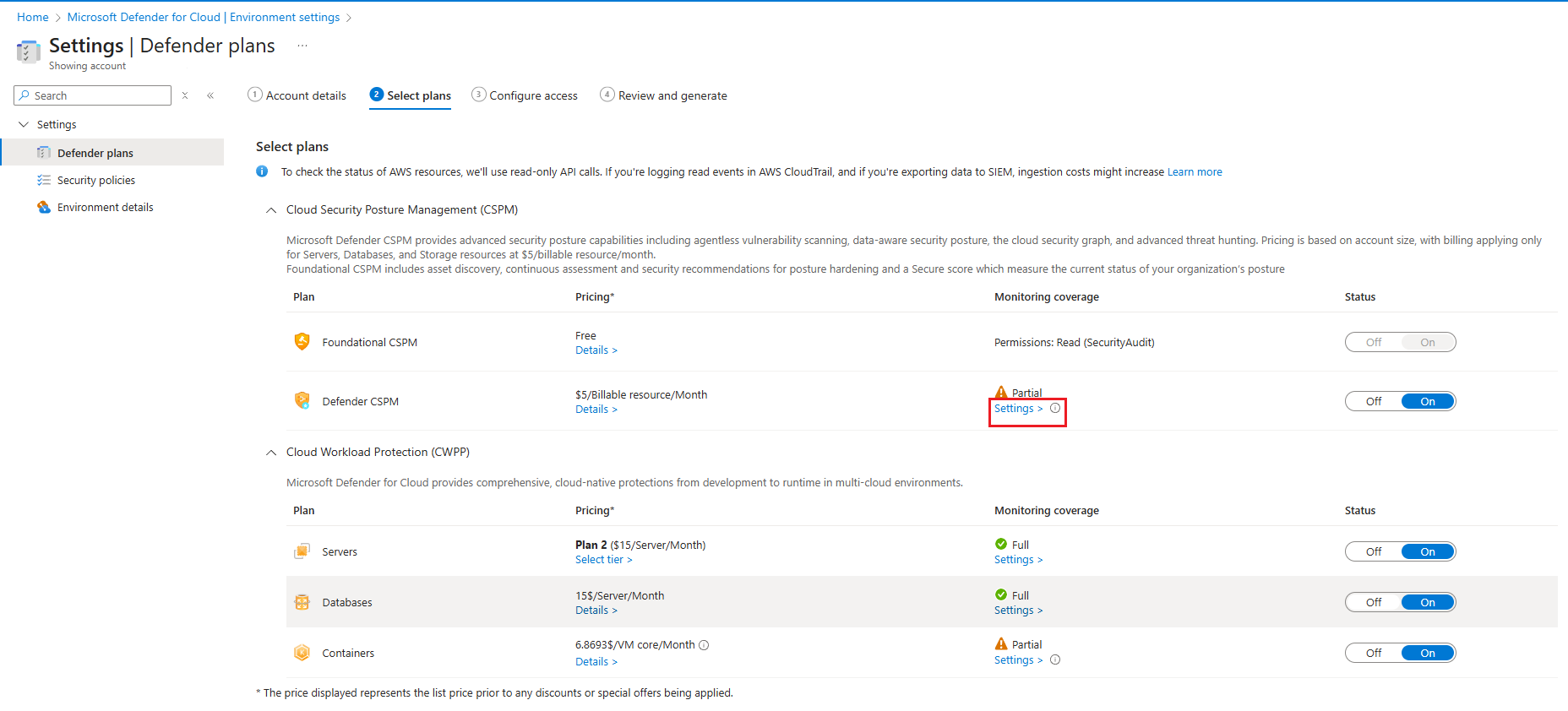Go to Account details step
Viewport: 1568px width, 711px height.
[x=297, y=95]
